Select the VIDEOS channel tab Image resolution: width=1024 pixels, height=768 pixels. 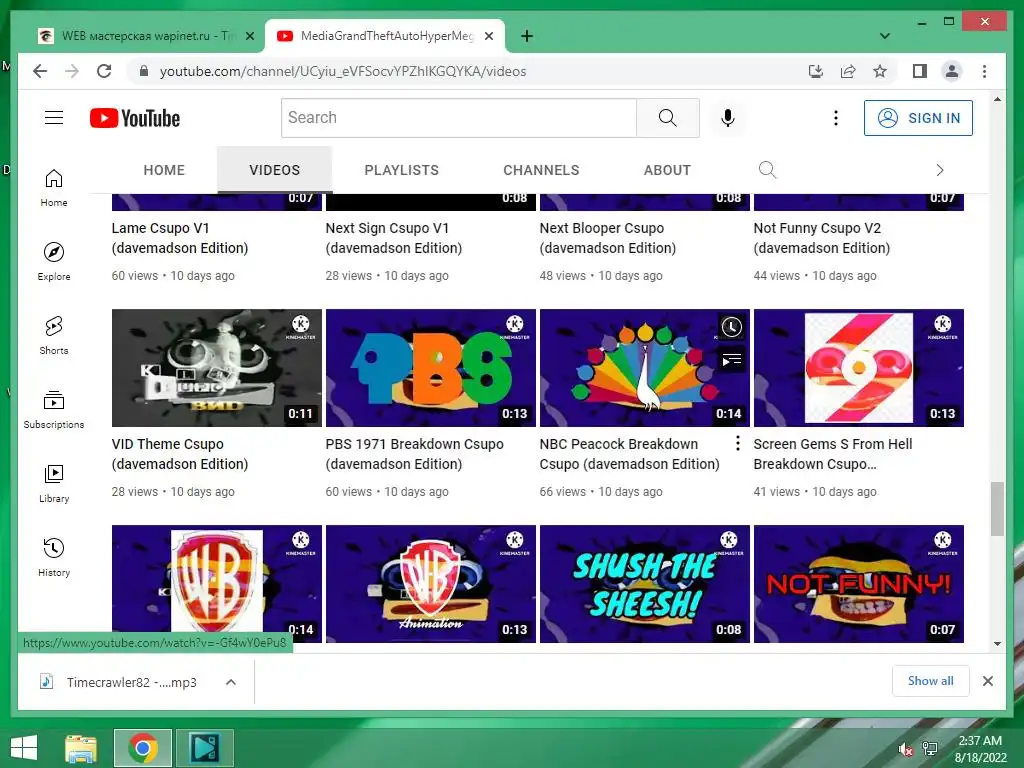(x=274, y=170)
